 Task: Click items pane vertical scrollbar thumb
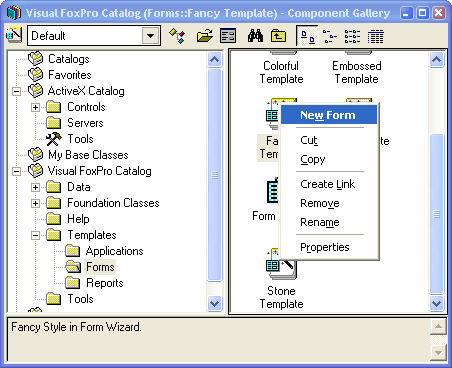(436, 214)
